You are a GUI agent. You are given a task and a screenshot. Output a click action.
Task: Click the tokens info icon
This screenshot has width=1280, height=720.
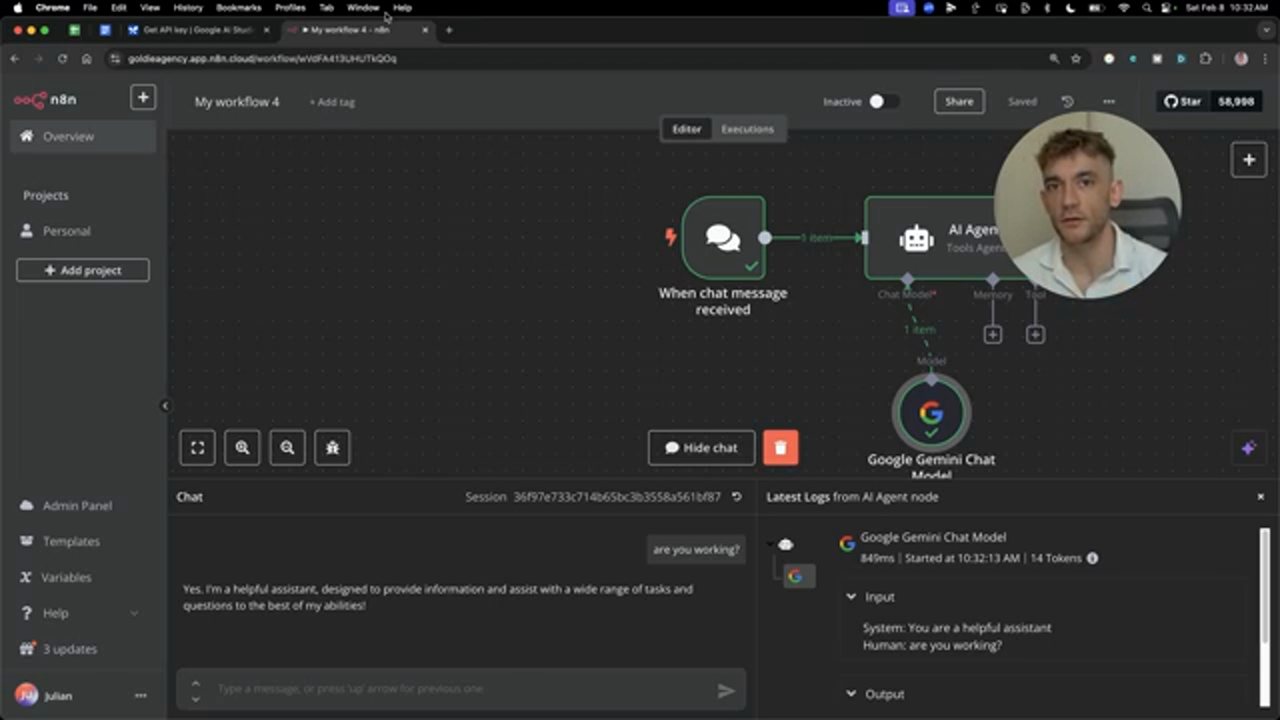tap(1092, 558)
